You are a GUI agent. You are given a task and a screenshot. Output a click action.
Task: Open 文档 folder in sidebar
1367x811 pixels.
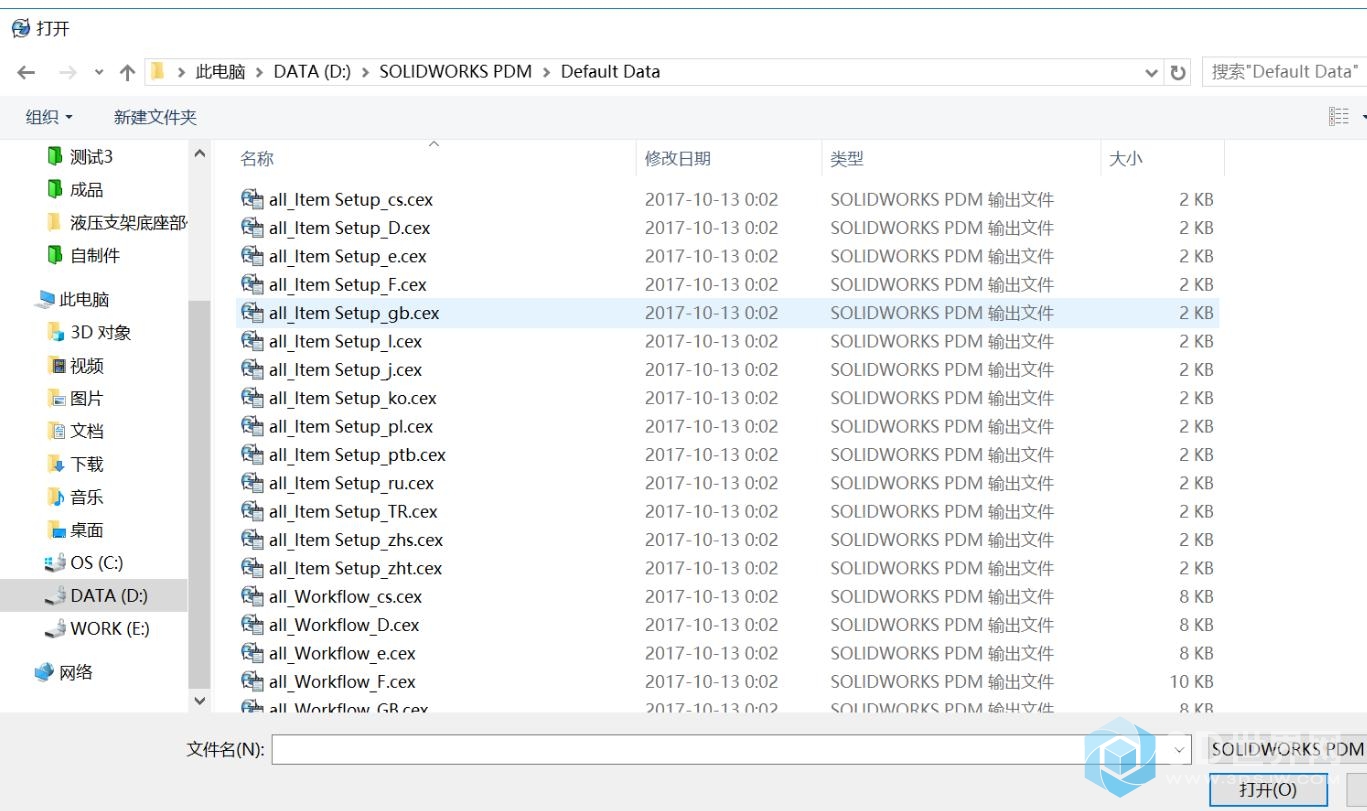pos(86,431)
